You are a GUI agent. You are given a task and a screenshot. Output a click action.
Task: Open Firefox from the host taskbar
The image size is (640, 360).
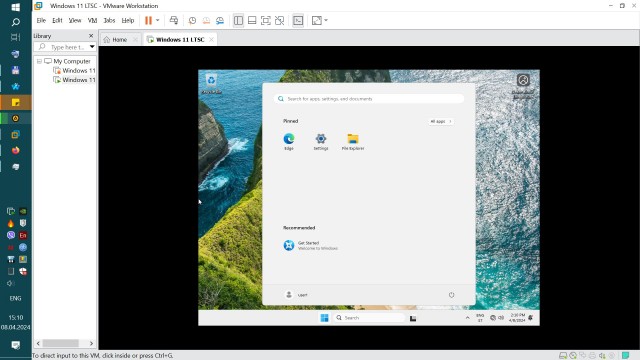click(x=16, y=151)
